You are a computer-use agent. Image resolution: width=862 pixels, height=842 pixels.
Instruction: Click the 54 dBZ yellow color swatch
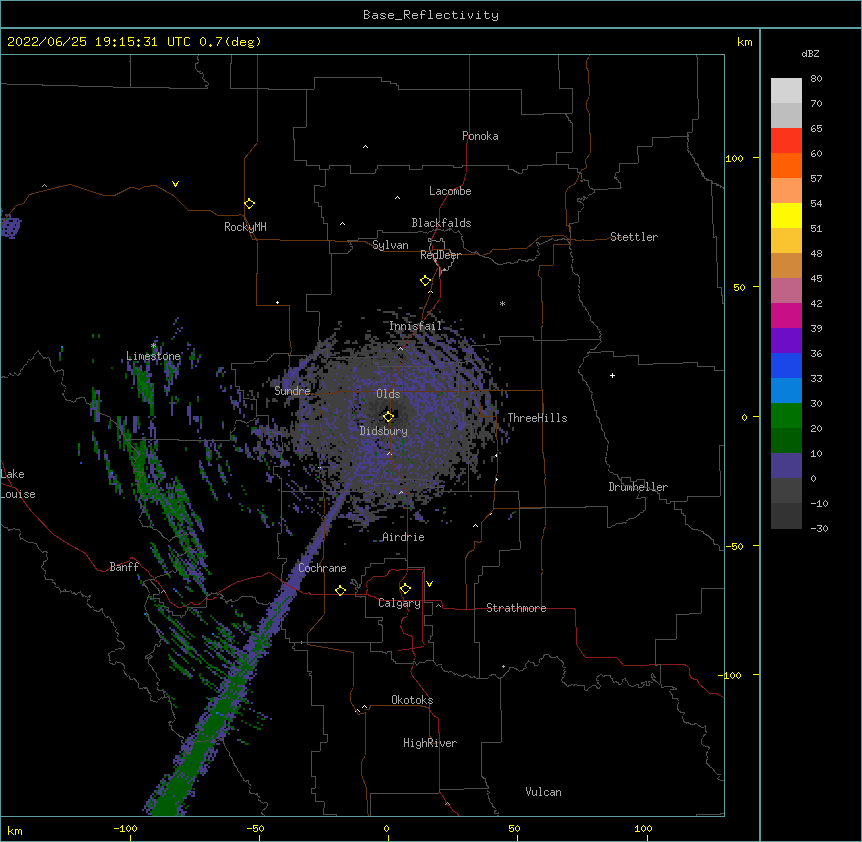786,215
